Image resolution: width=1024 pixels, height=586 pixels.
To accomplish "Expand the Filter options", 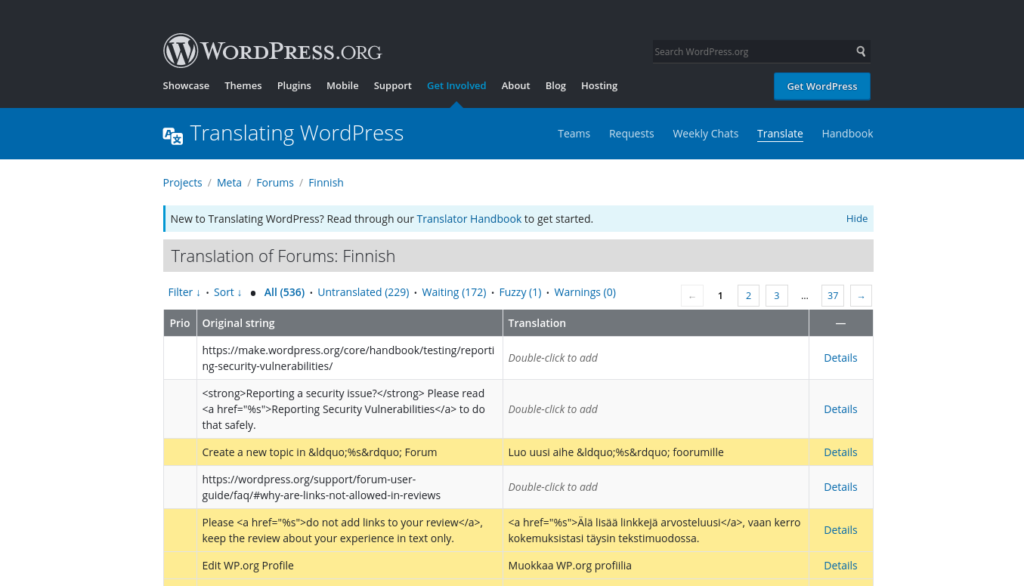I will click(184, 293).
